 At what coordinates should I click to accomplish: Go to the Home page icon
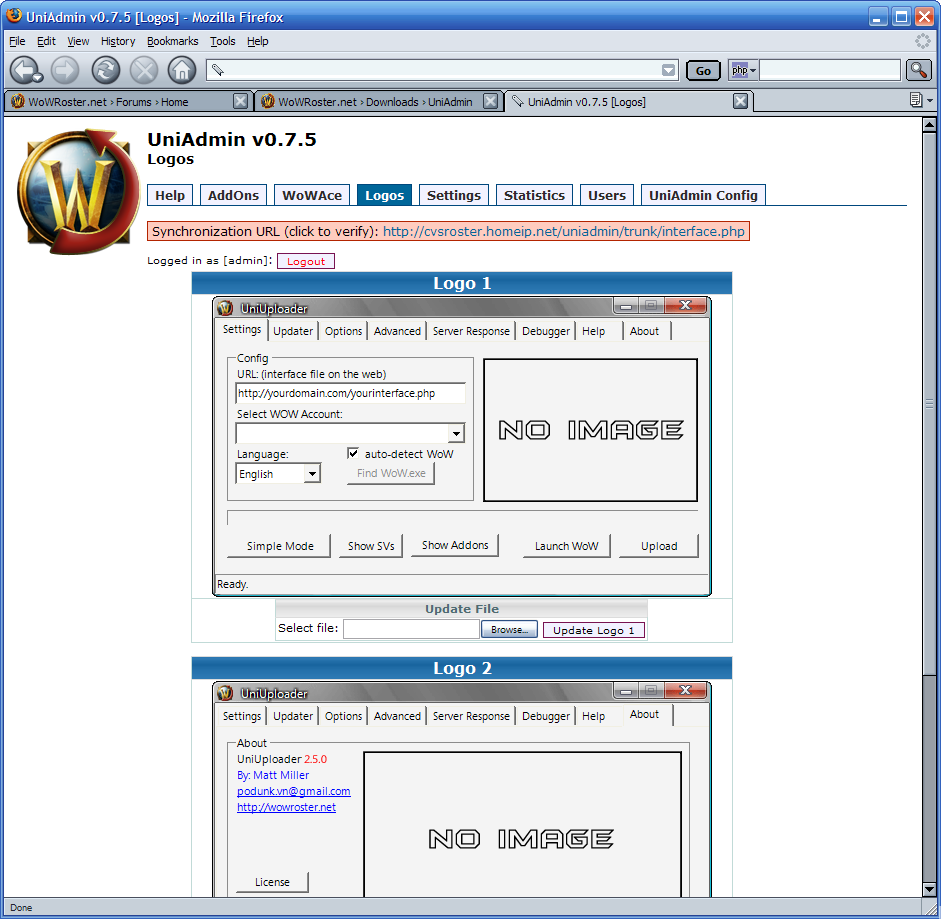point(182,70)
